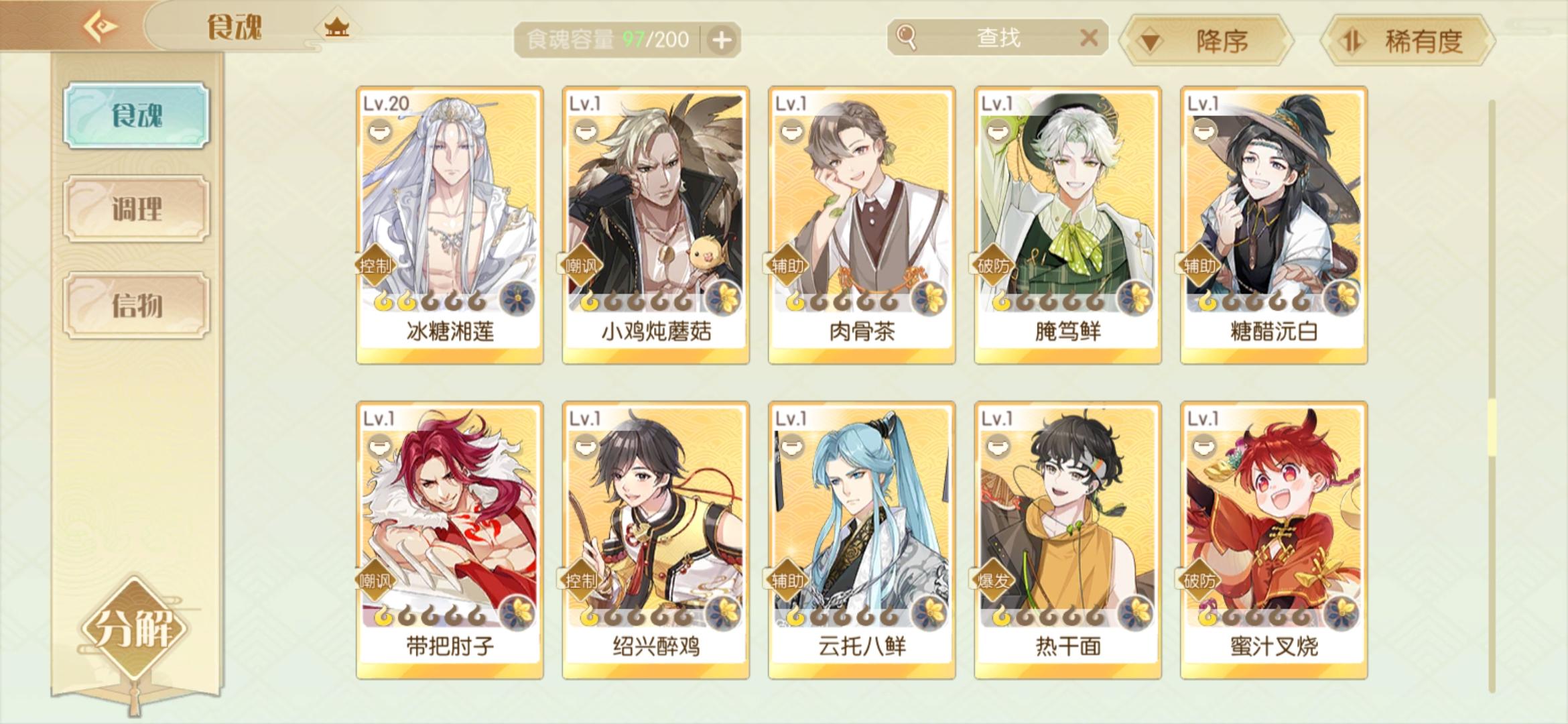Switch to the 调理 side tab

coord(137,208)
